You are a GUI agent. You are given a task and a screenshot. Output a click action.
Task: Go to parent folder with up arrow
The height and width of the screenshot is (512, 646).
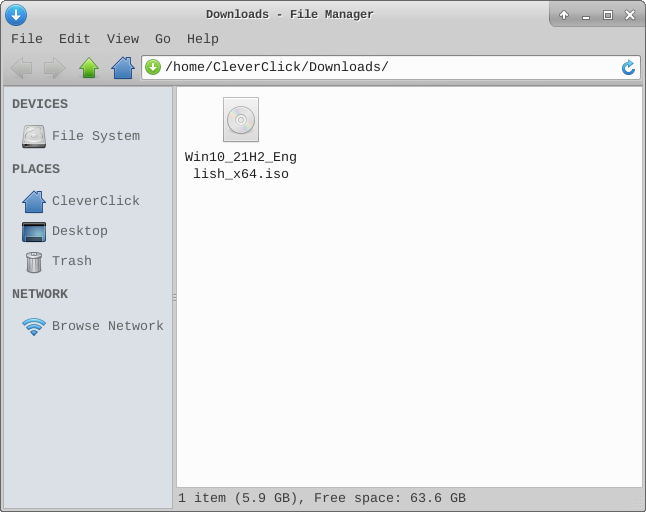(89, 68)
